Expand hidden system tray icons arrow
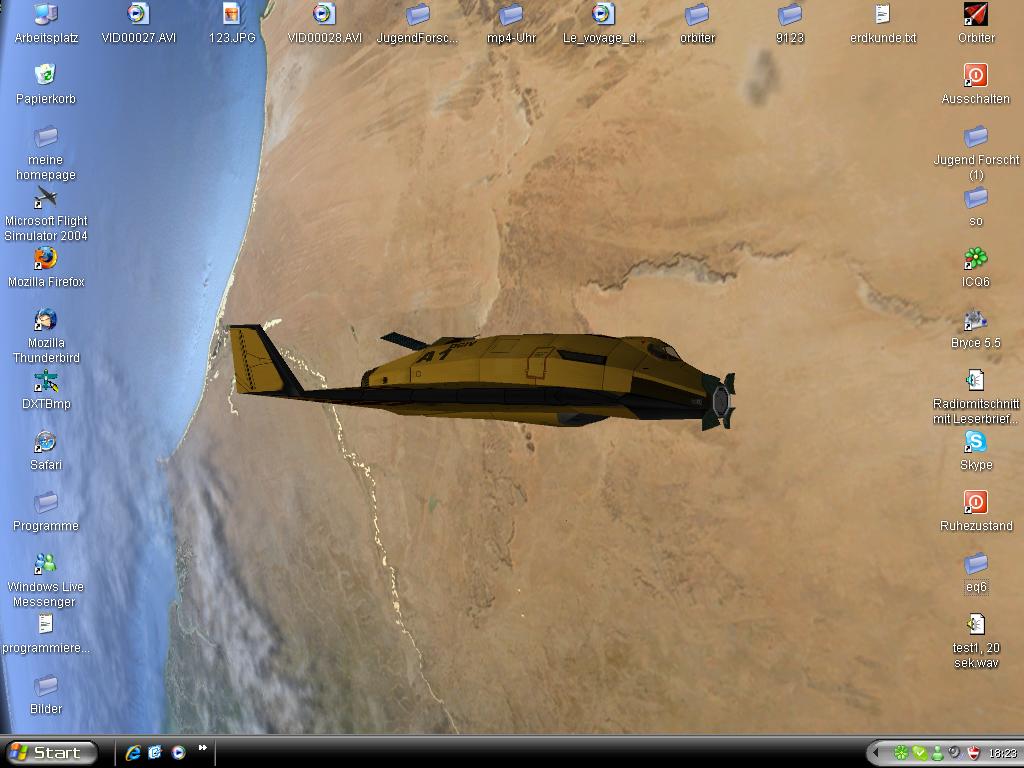 pyautogui.click(x=877, y=753)
